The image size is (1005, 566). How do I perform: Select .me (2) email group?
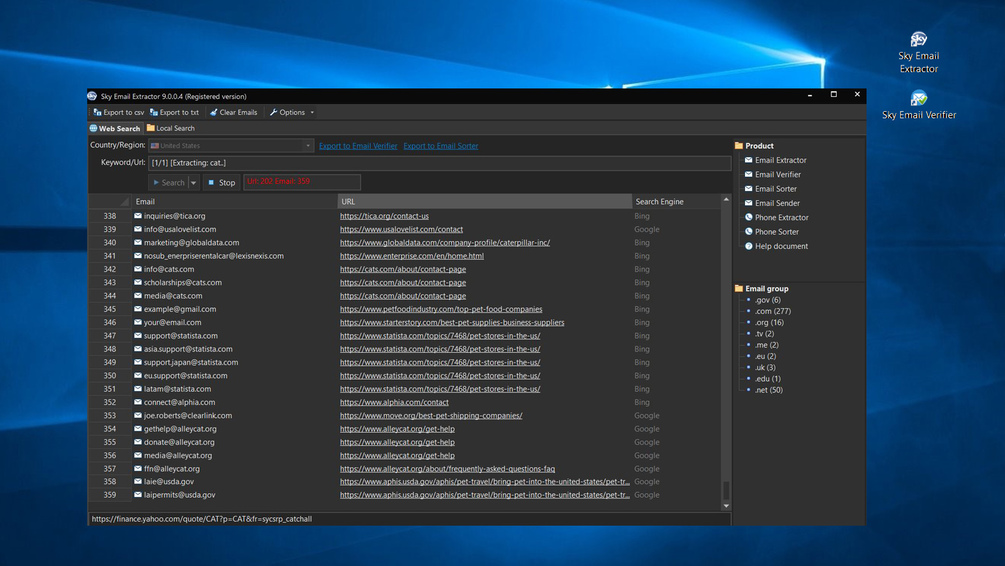coord(766,345)
